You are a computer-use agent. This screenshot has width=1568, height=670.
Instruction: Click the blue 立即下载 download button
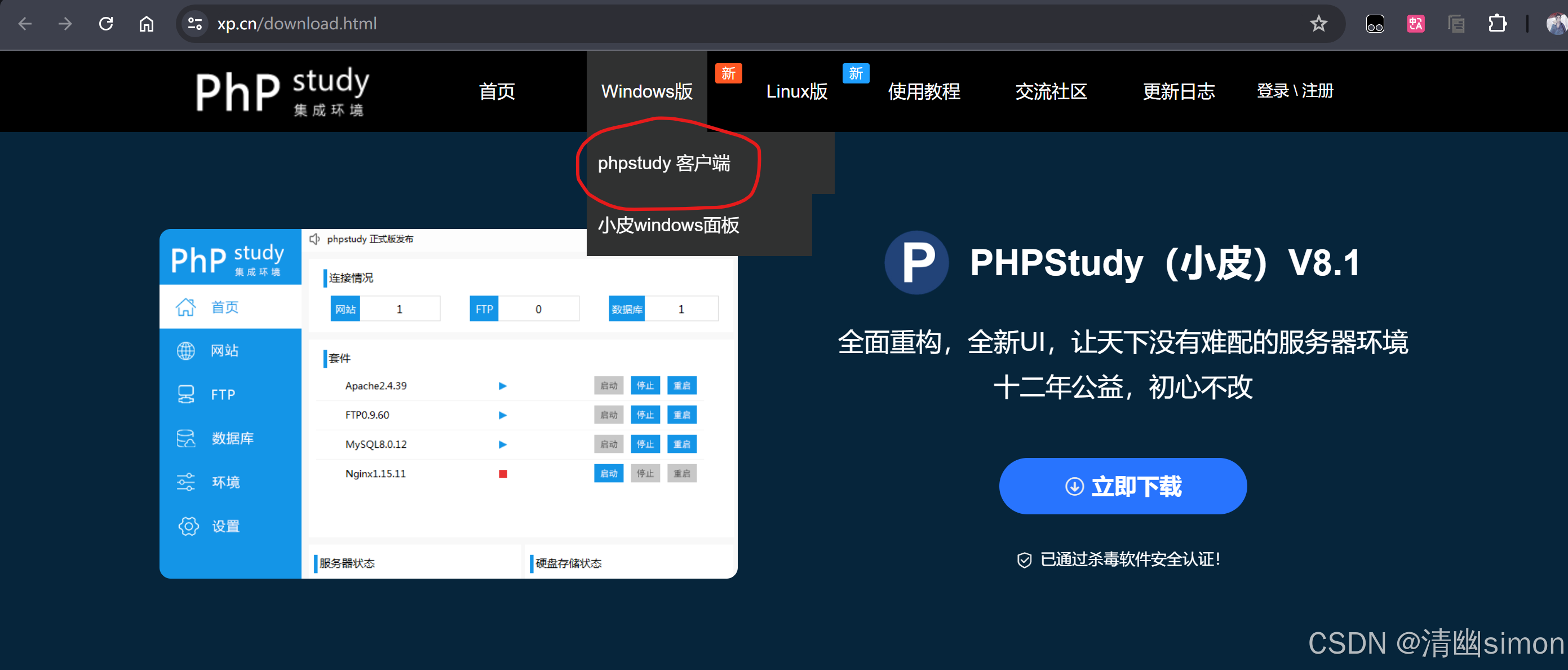pyautogui.click(x=1122, y=486)
